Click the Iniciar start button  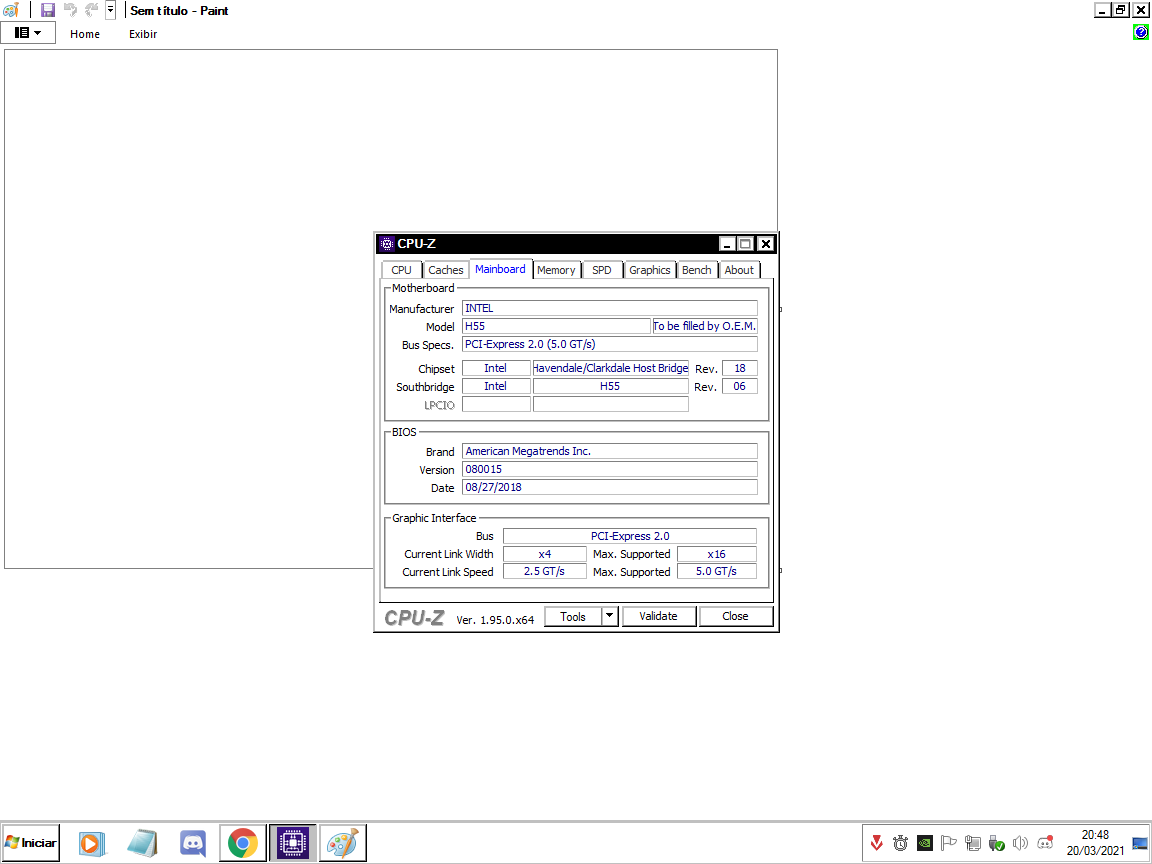31,843
